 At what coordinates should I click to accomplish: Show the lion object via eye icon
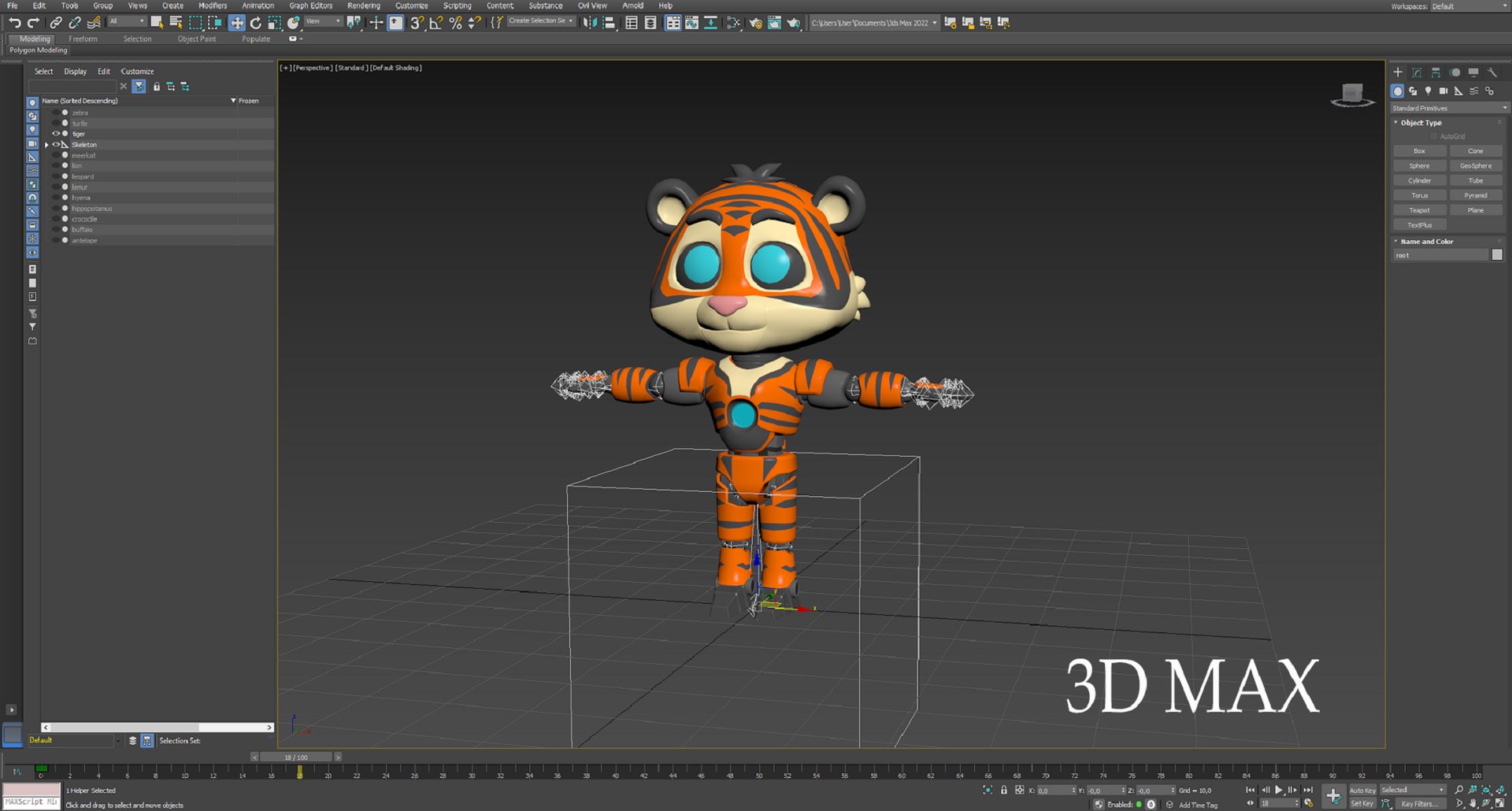click(56, 166)
